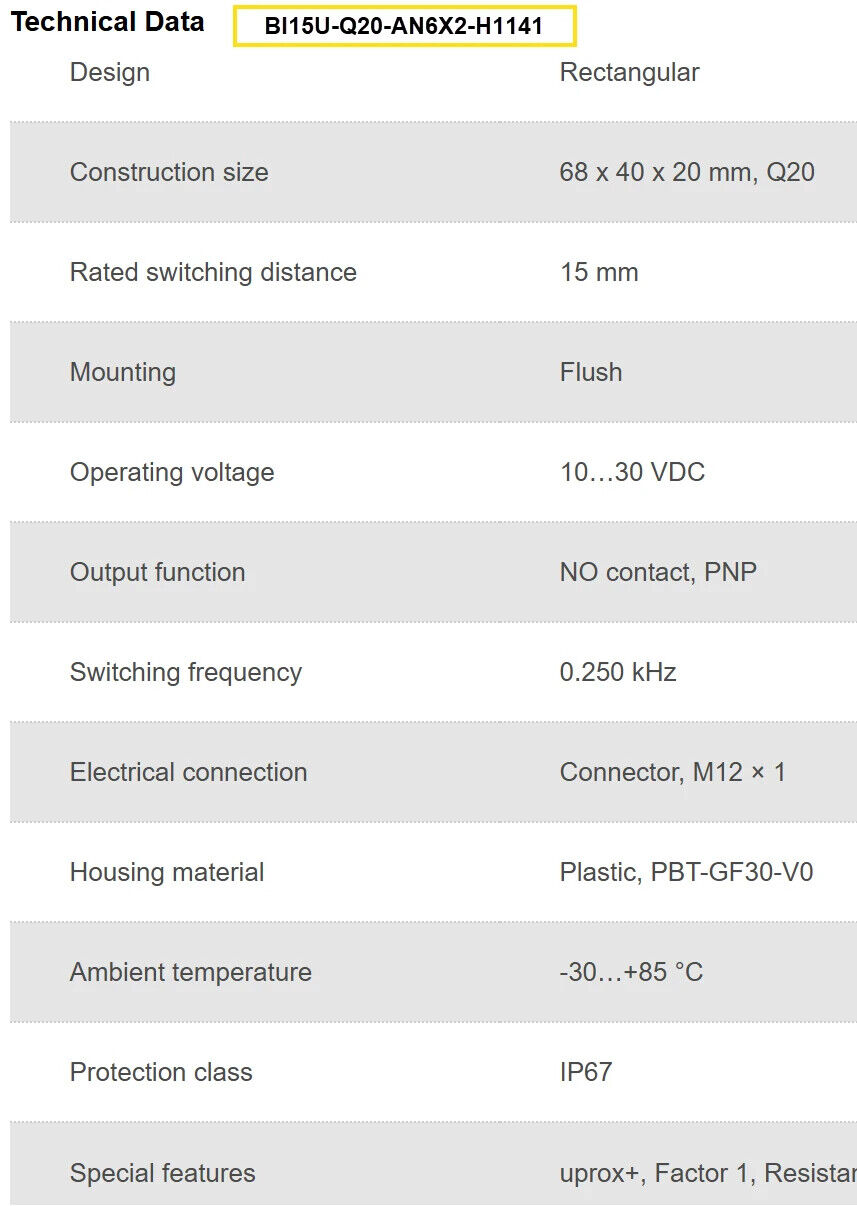This screenshot has width=857, height=1206.
Task: Click the 15 mm switching distance value
Action: tap(599, 272)
